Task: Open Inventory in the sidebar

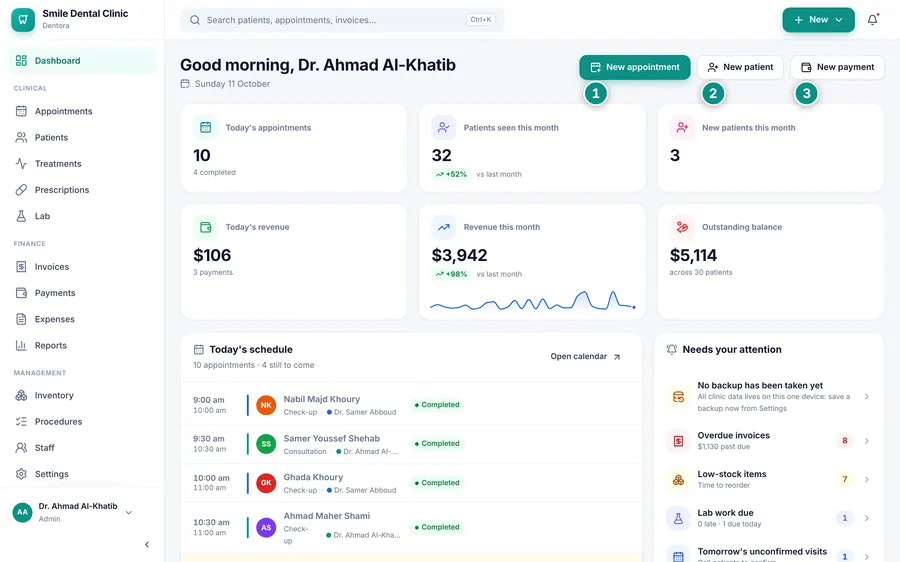Action: point(82,396)
